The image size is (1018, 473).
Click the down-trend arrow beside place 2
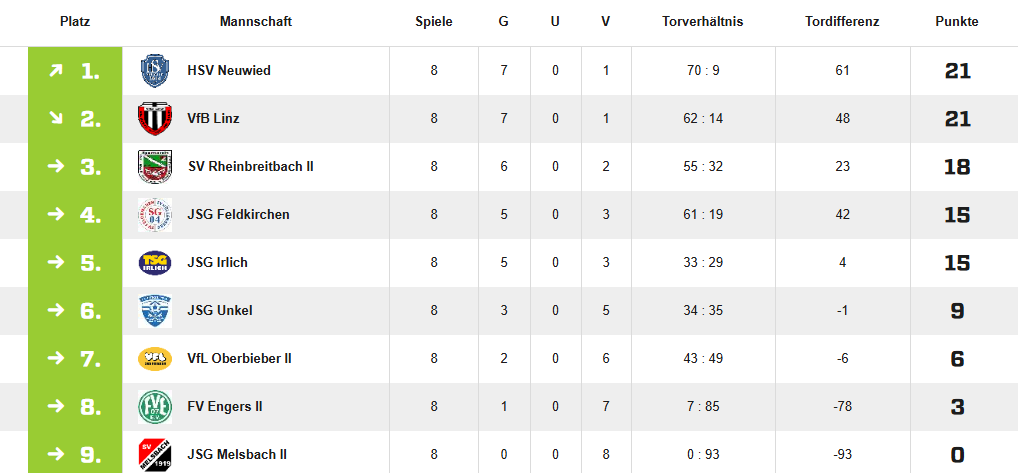click(56, 119)
